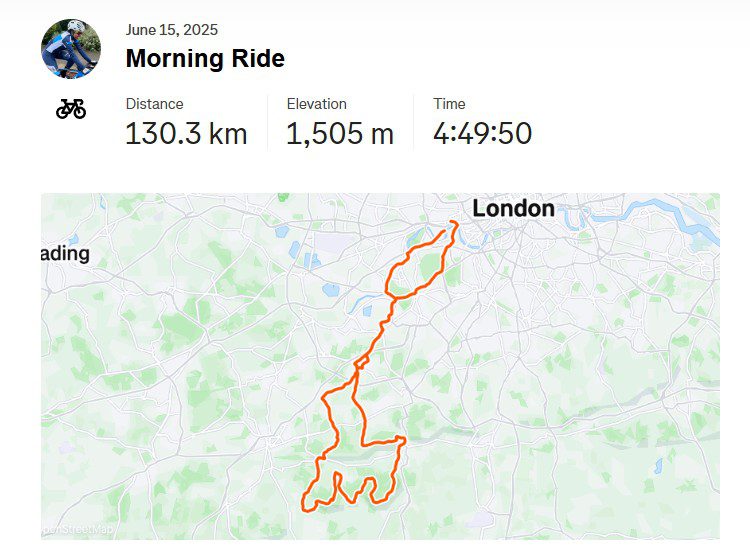Click the Time stat label

(x=449, y=104)
